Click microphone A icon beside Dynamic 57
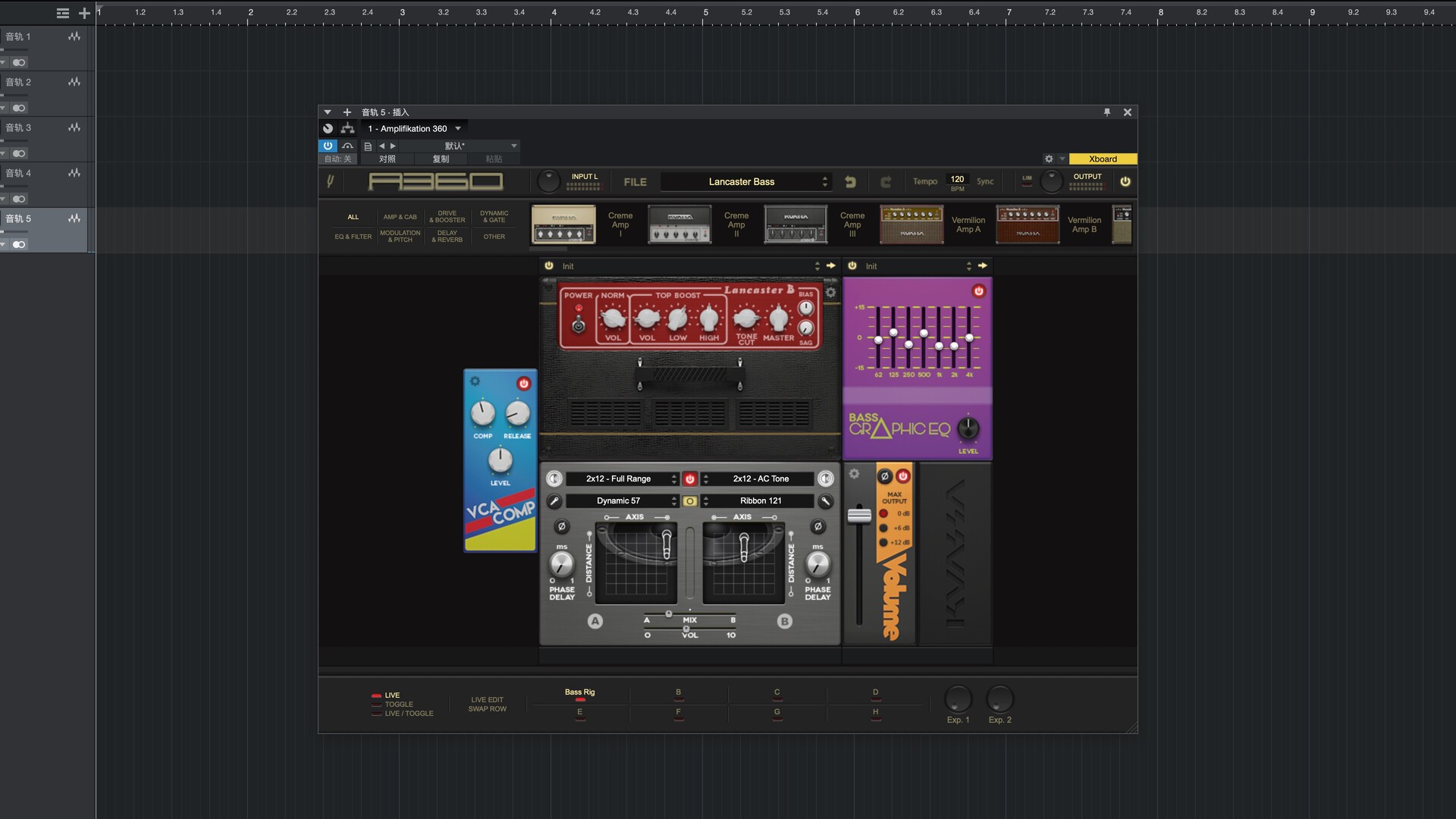The width and height of the screenshot is (1456, 819). 554,501
